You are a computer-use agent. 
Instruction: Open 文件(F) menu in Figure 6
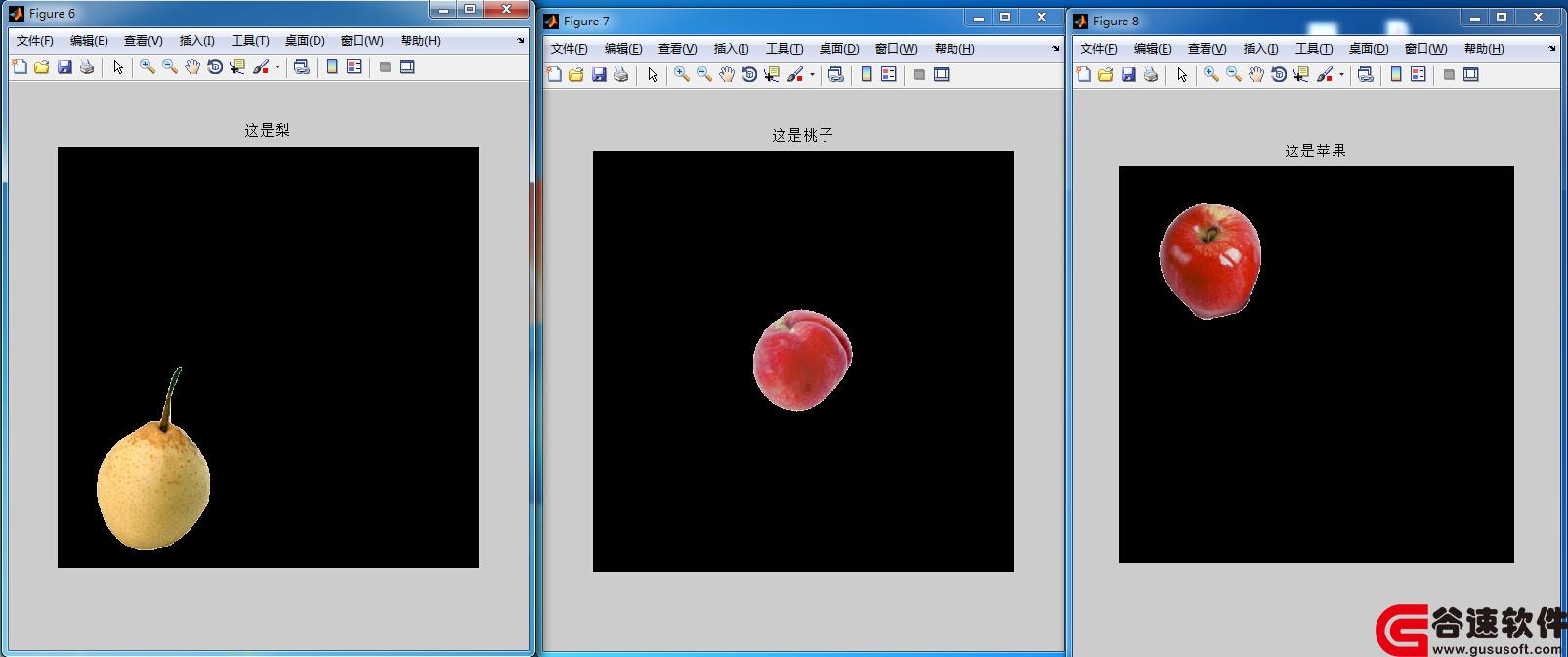coord(35,41)
